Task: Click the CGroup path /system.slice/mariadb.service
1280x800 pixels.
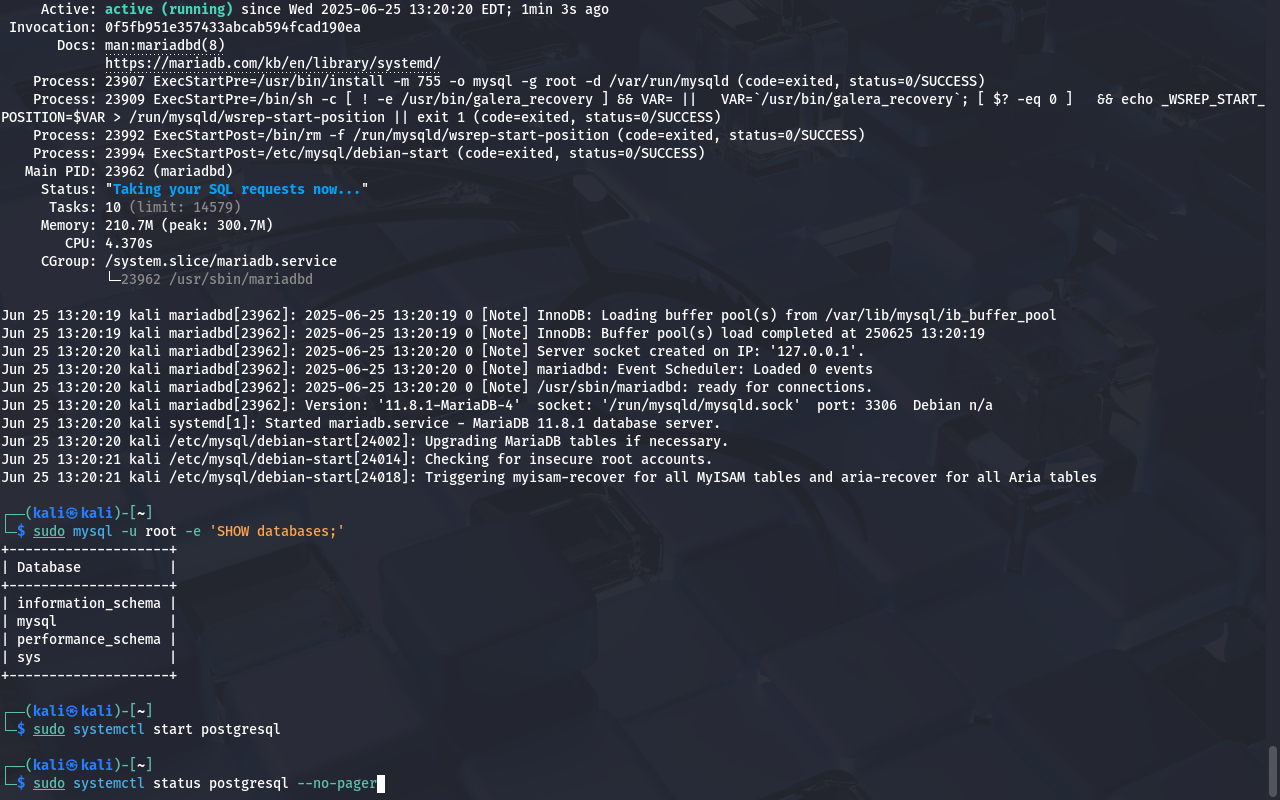Action: coord(221,261)
